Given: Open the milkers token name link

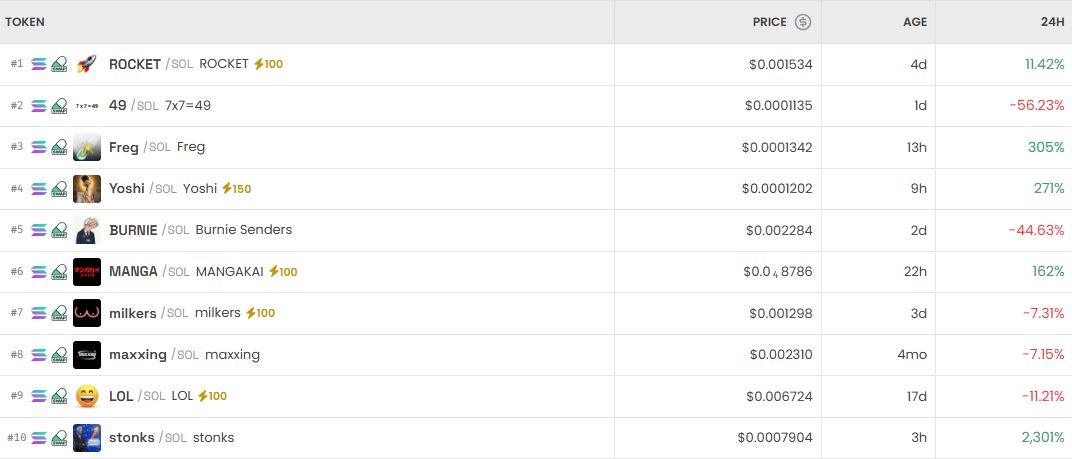Looking at the screenshot, I should [x=133, y=313].
